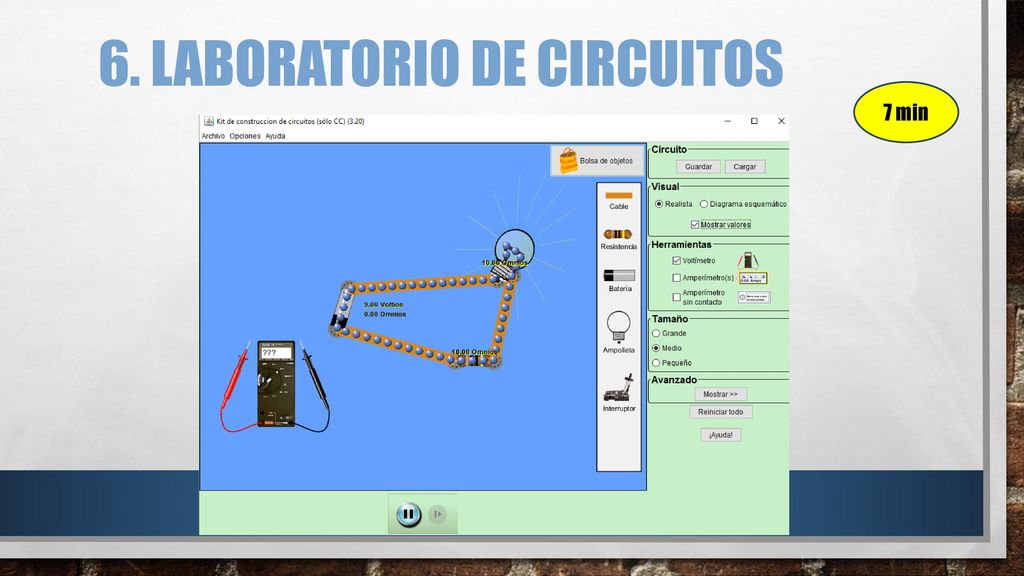
Task: Open the Bolsa de objetos bag
Action: point(598,161)
